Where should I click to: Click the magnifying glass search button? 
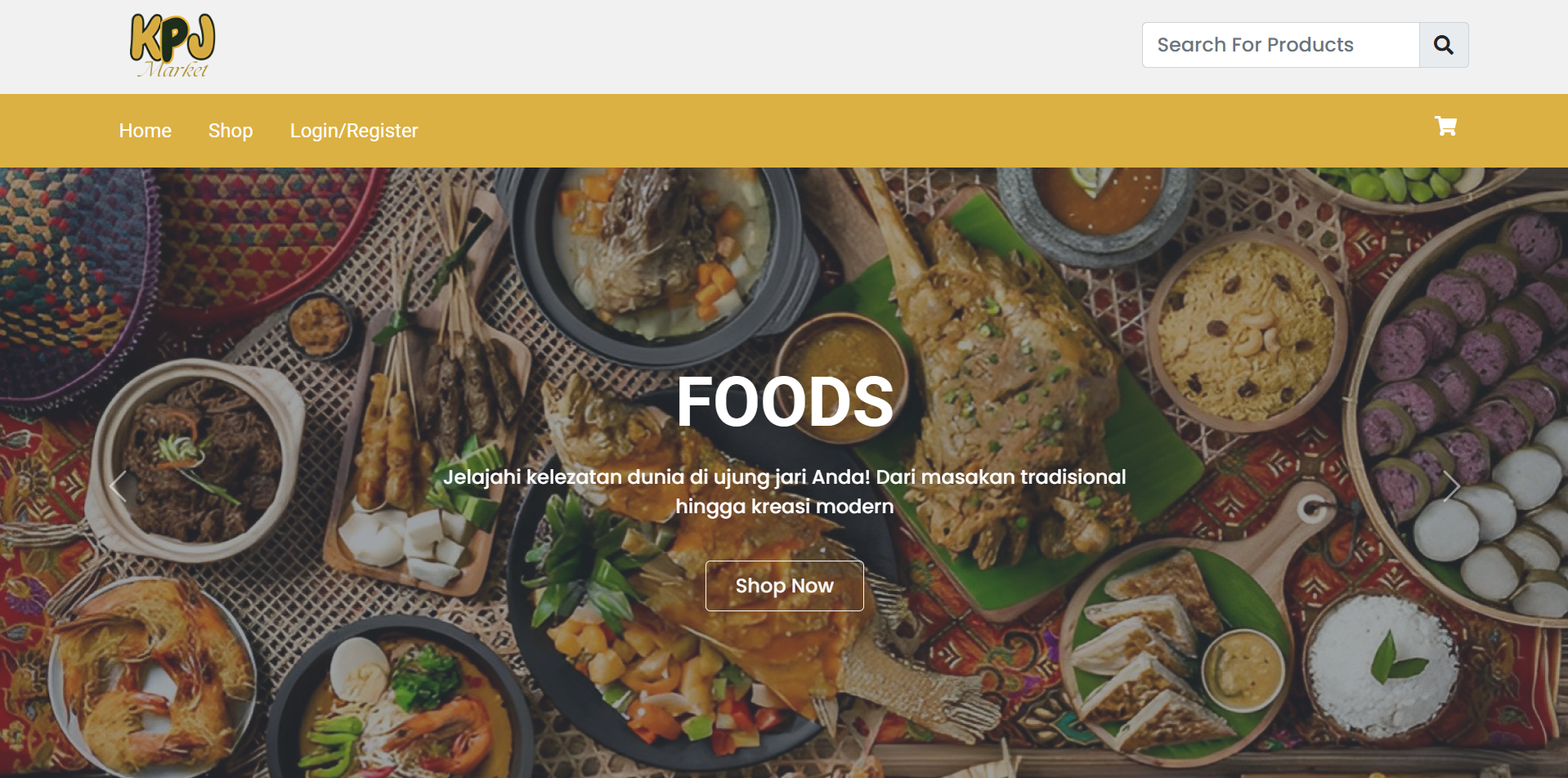pyautogui.click(x=1444, y=45)
